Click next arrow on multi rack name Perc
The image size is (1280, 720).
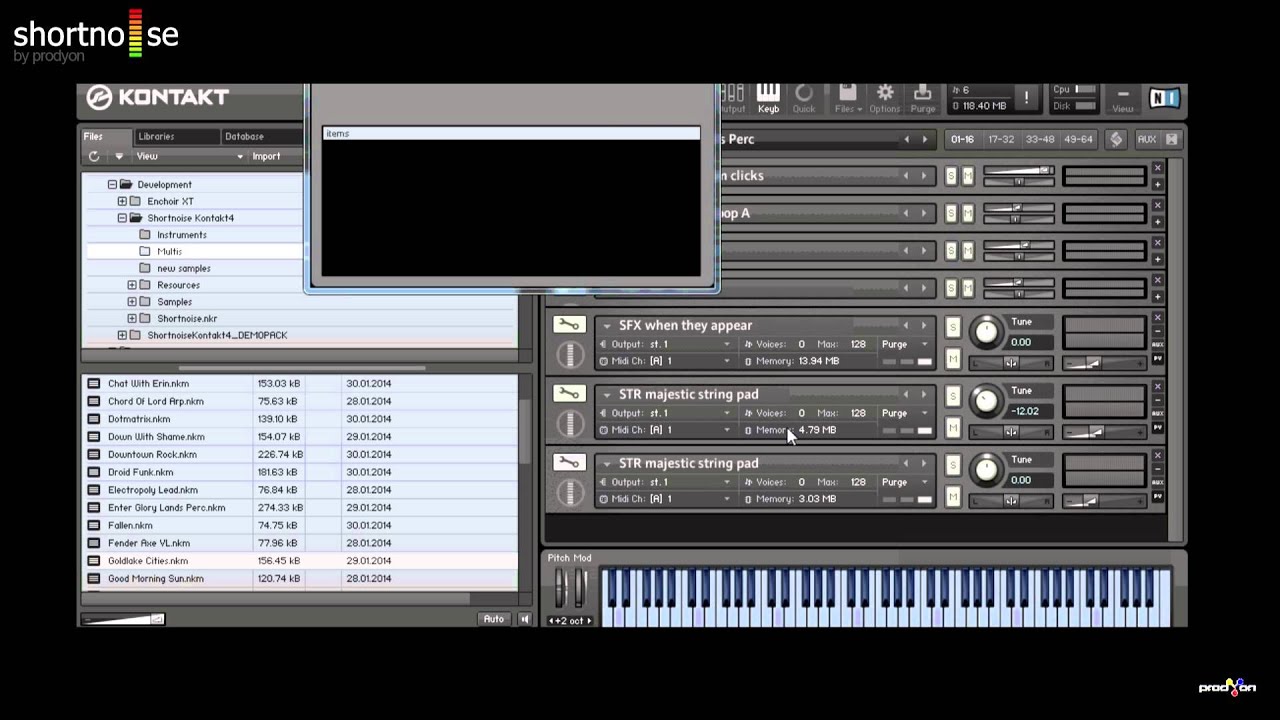click(x=924, y=139)
